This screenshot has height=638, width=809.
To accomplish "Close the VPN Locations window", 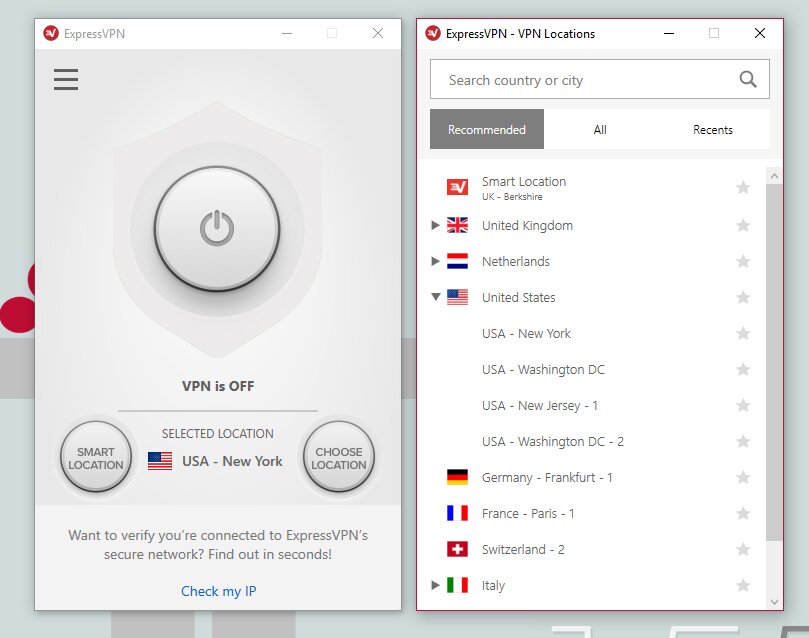I will click(759, 34).
